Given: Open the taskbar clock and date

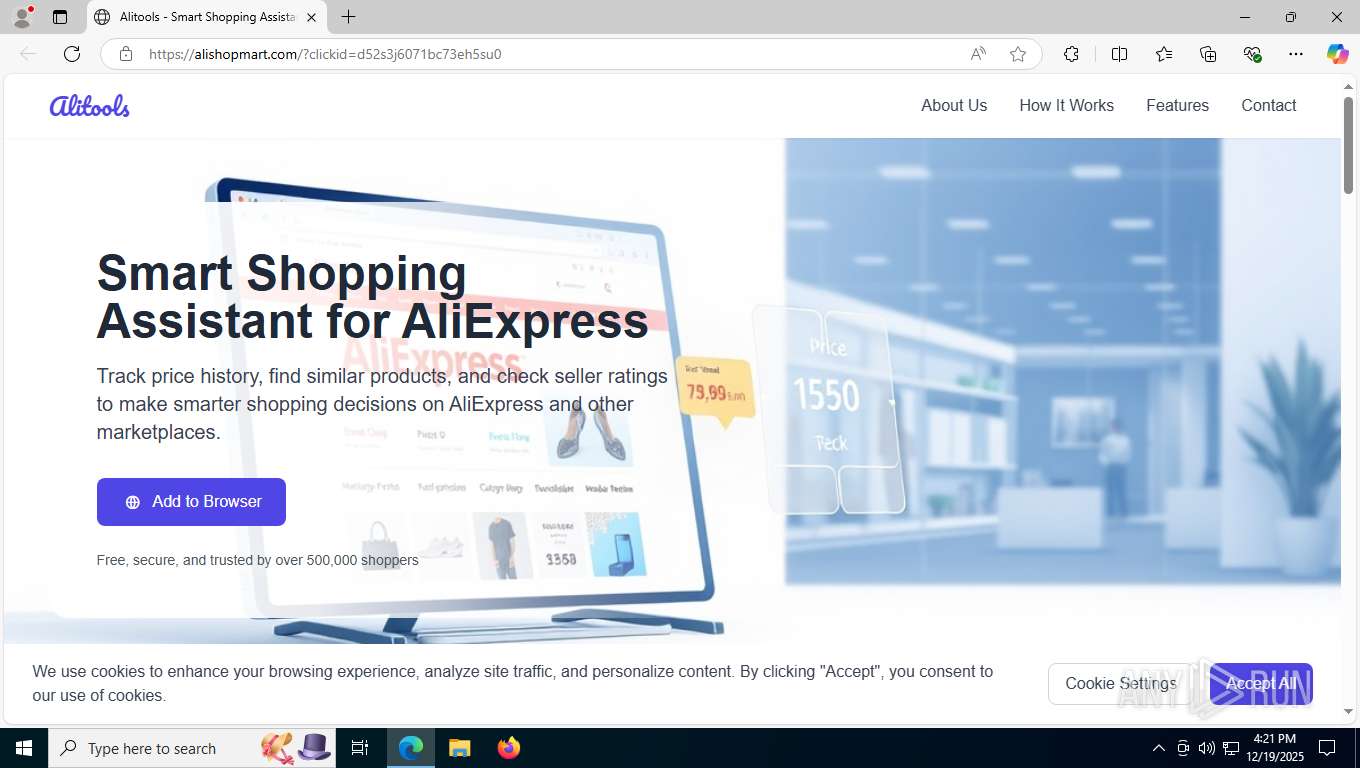Looking at the screenshot, I should tap(1274, 748).
